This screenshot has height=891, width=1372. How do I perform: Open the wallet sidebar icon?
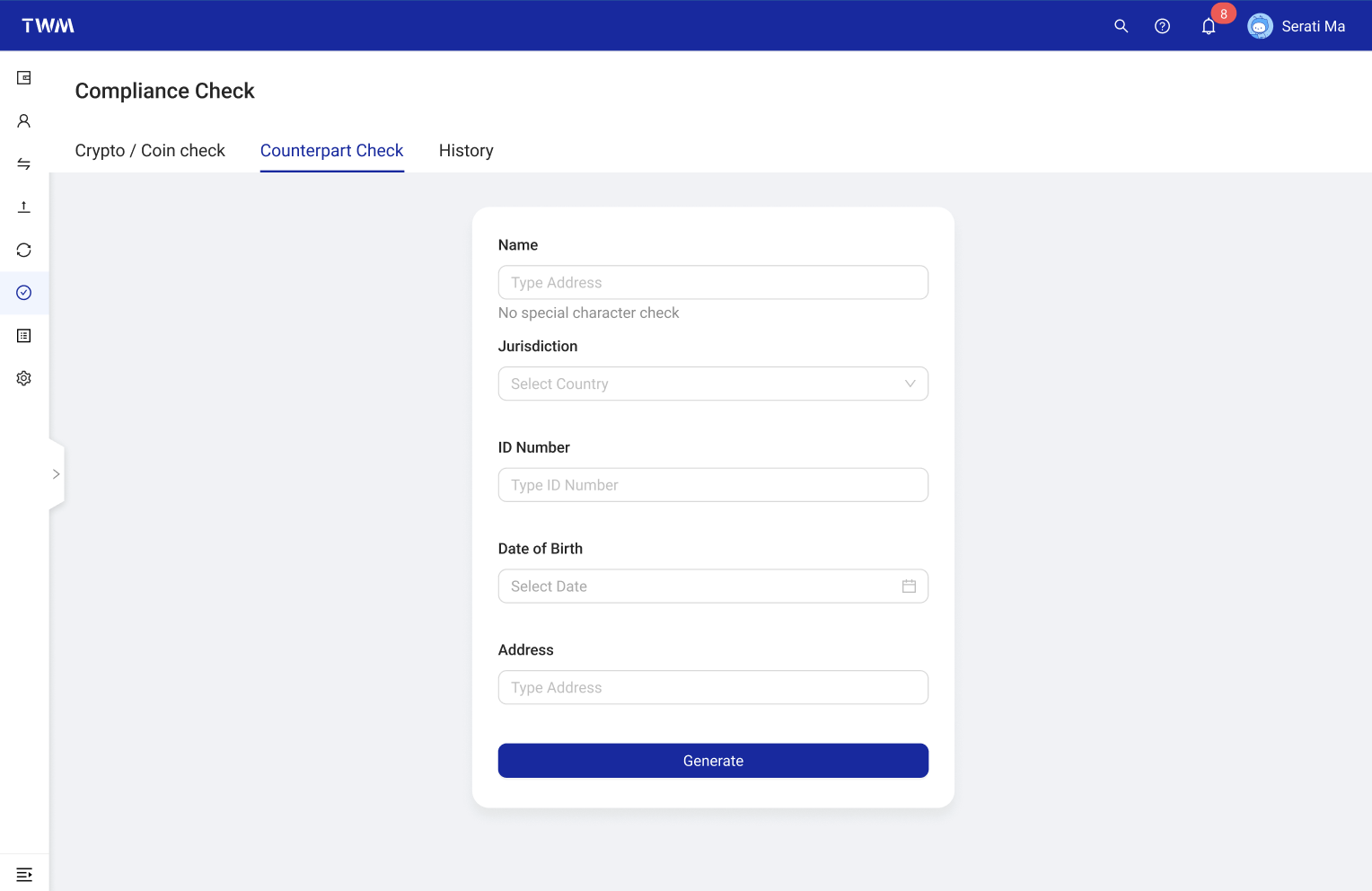(x=24, y=78)
